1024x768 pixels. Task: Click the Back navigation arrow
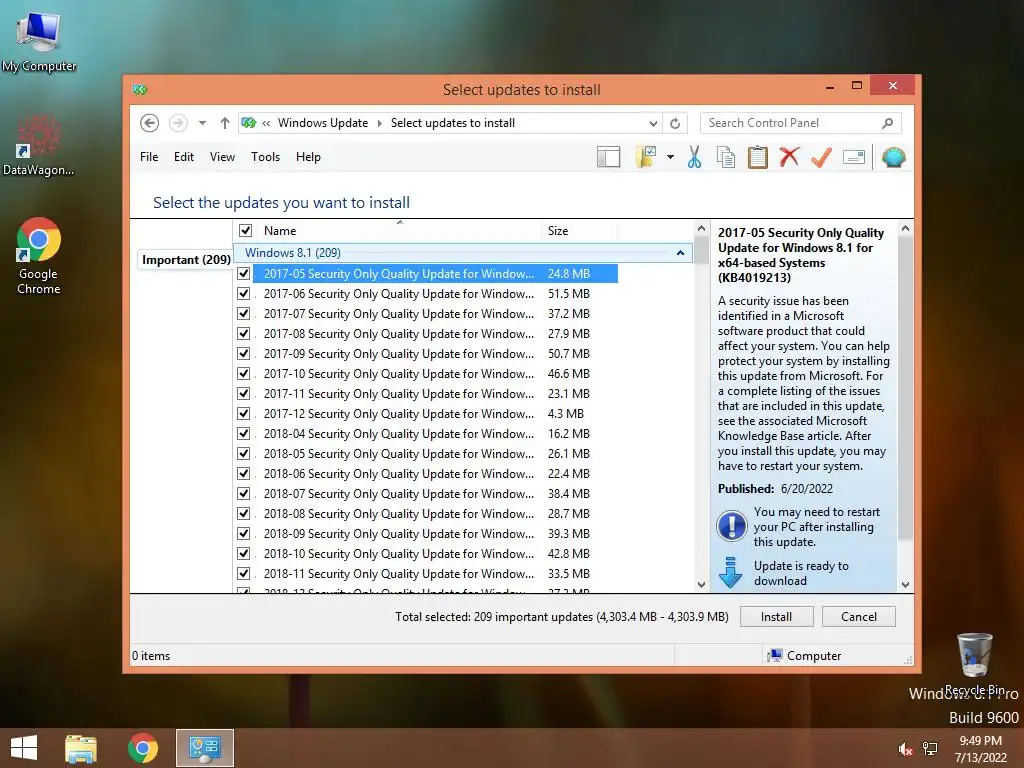(x=150, y=123)
